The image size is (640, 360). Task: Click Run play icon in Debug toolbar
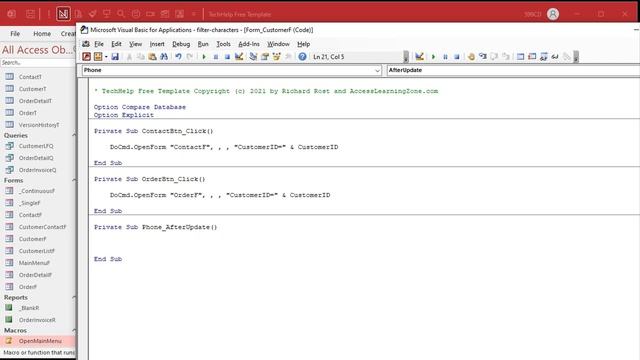pos(433,57)
